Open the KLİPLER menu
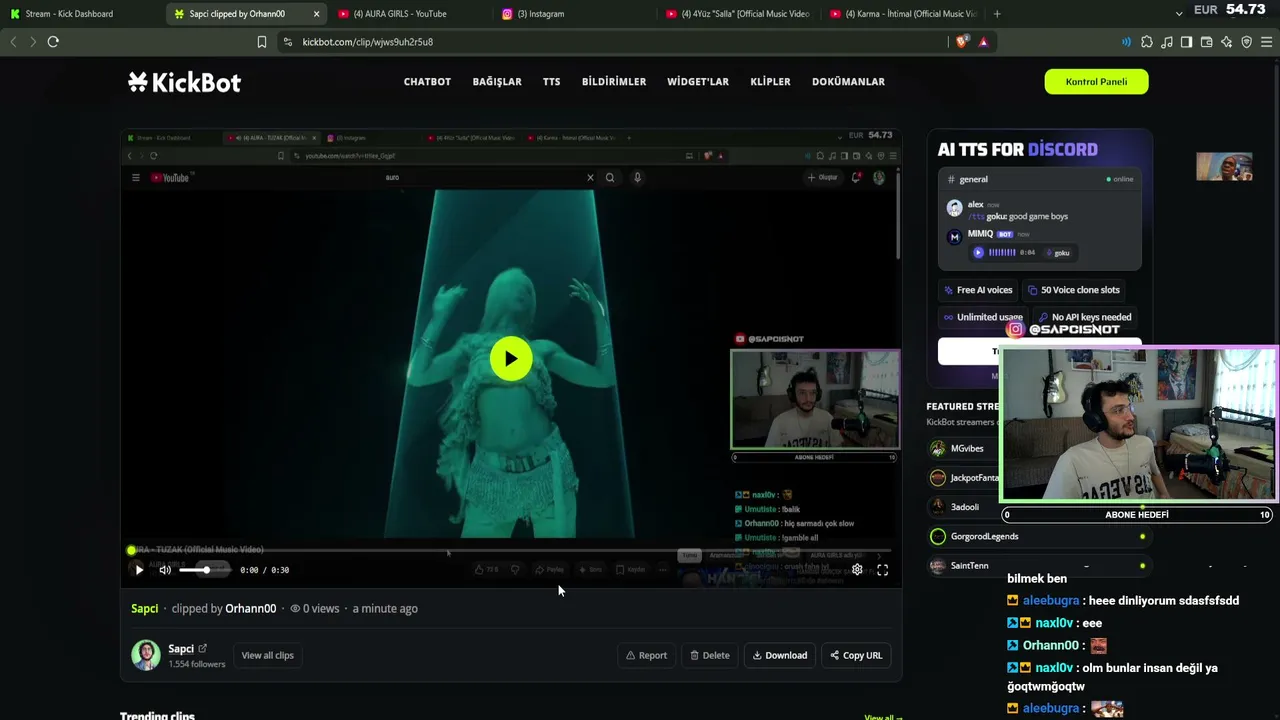The image size is (1280, 720). 770,82
